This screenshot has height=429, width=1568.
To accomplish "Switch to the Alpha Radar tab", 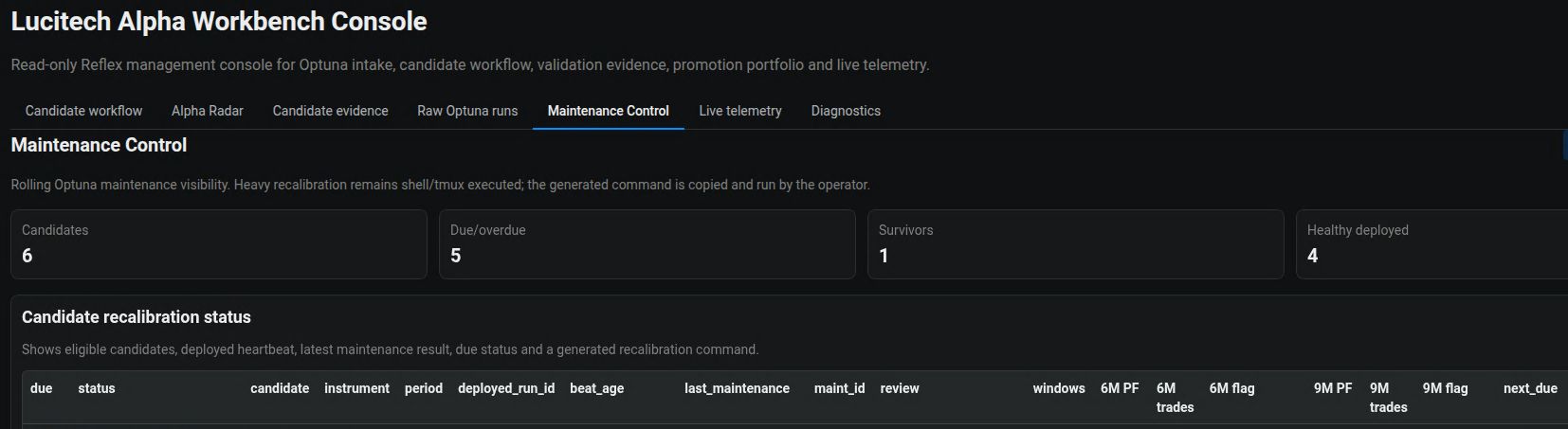I will coord(208,111).
